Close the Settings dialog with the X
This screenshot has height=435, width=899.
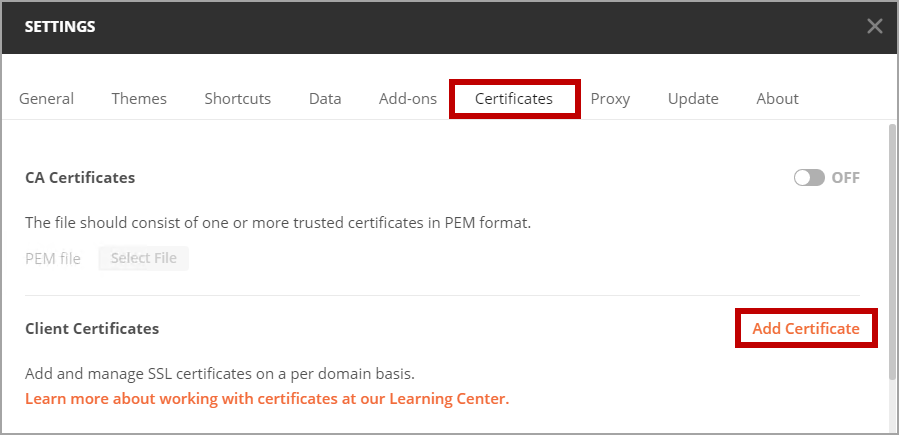874,26
